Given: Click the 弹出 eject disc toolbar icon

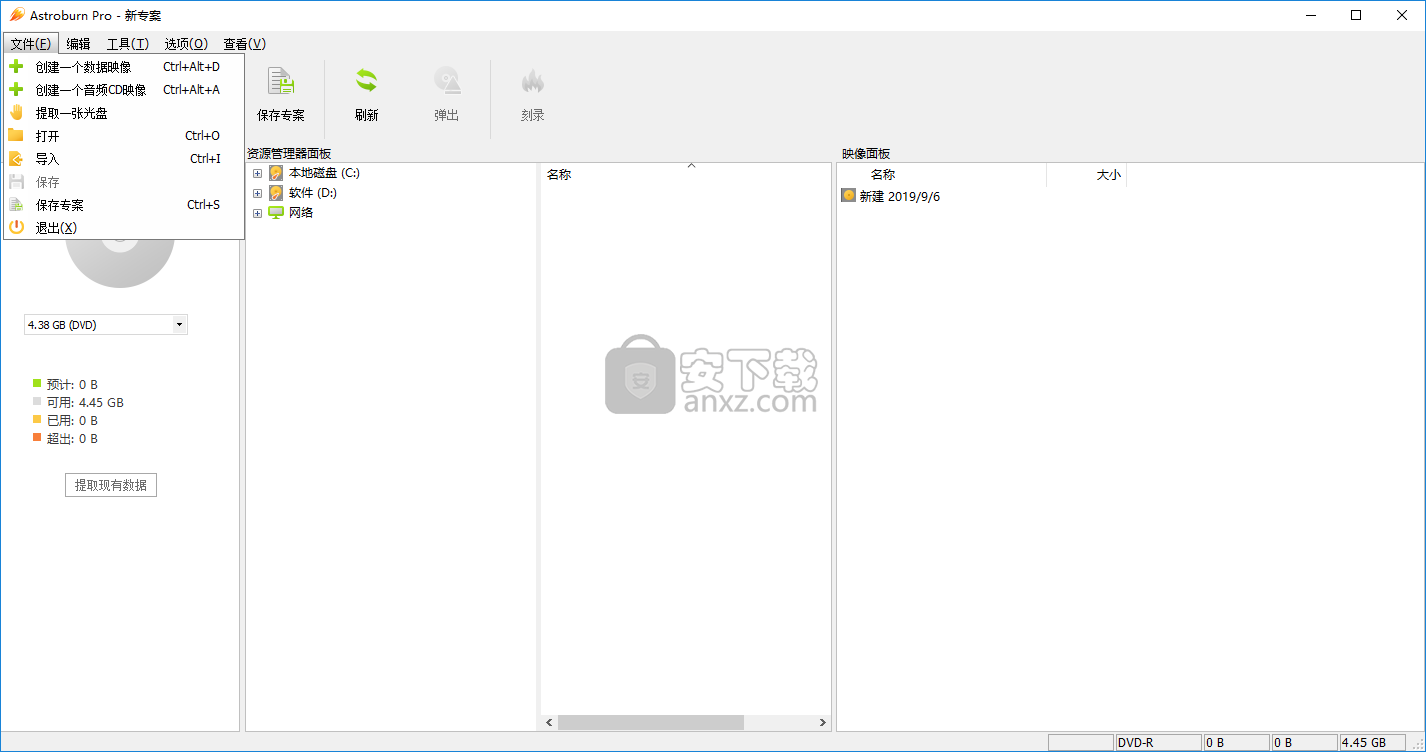Looking at the screenshot, I should click(x=447, y=82).
